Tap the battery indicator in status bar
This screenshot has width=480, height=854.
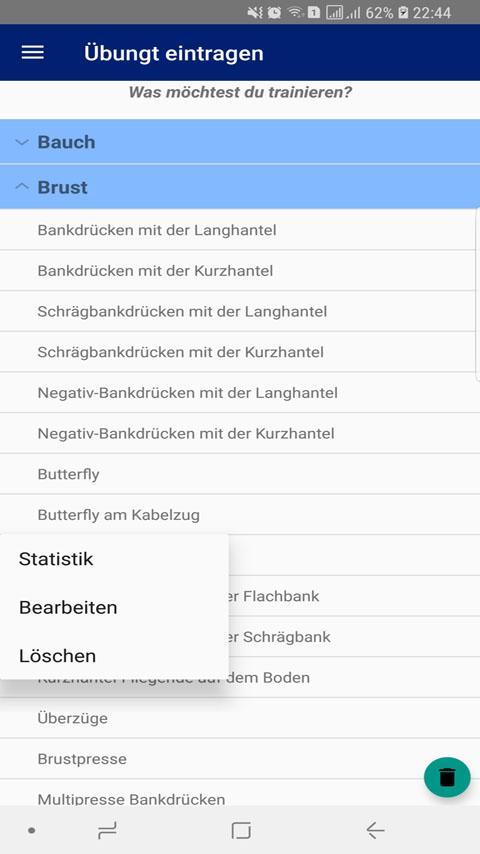[x=403, y=12]
